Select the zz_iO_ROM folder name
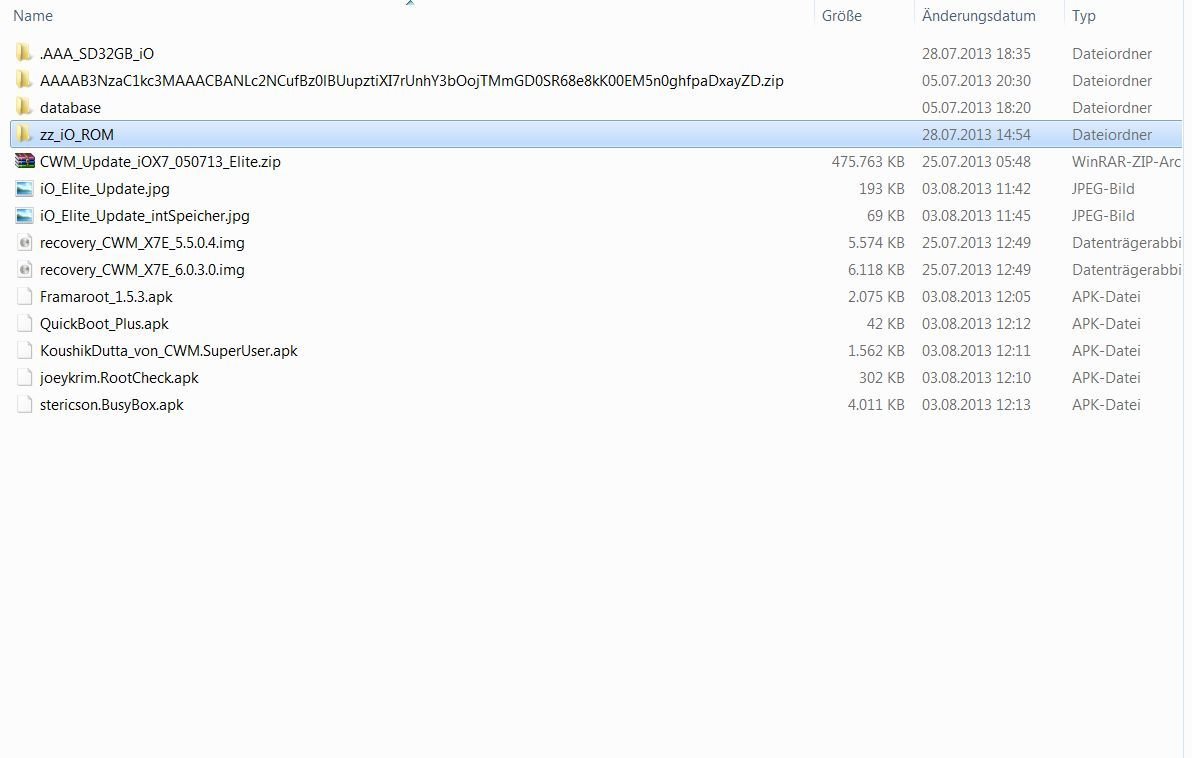 pos(77,135)
